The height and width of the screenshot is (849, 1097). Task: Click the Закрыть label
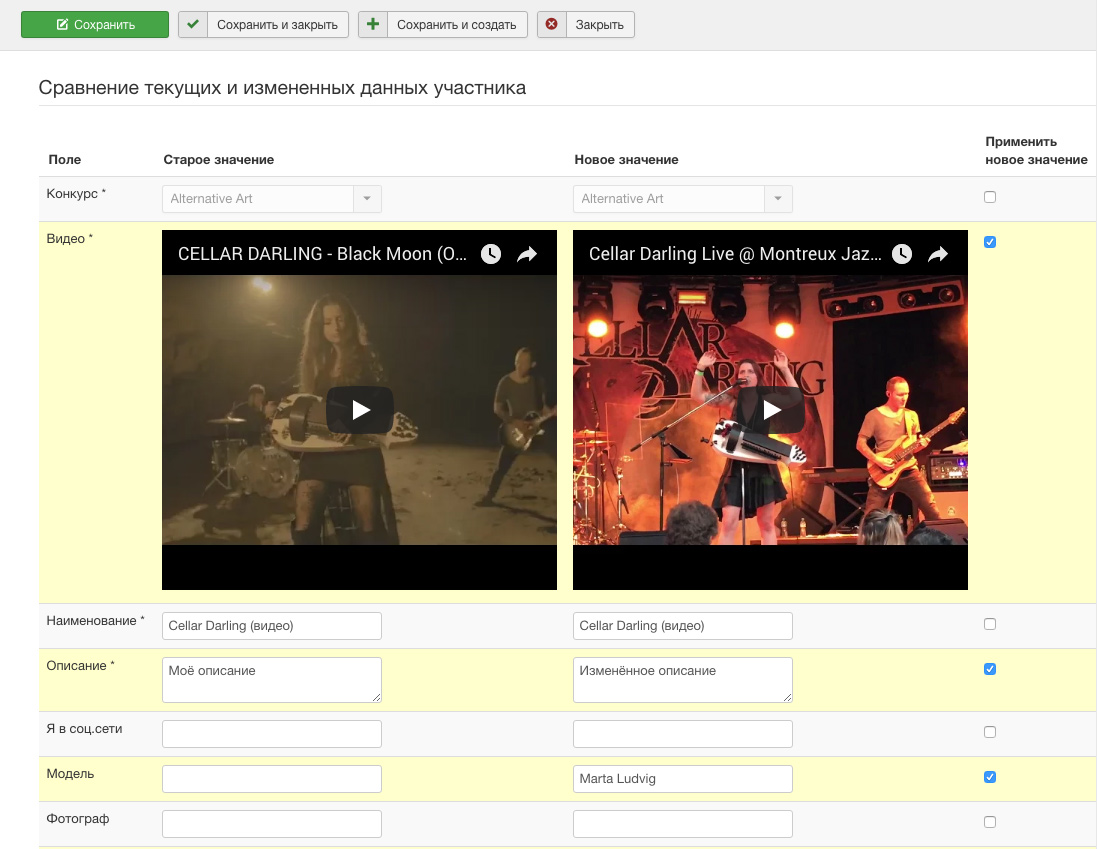click(x=600, y=24)
